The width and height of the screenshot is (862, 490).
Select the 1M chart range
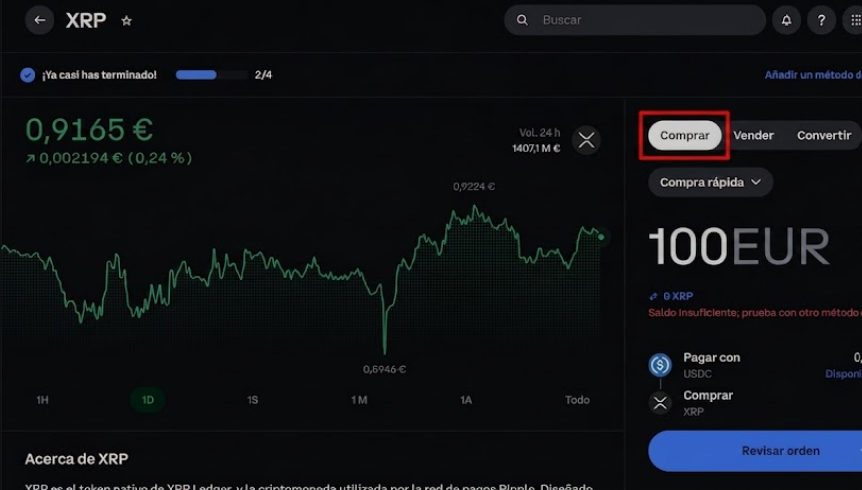point(359,400)
